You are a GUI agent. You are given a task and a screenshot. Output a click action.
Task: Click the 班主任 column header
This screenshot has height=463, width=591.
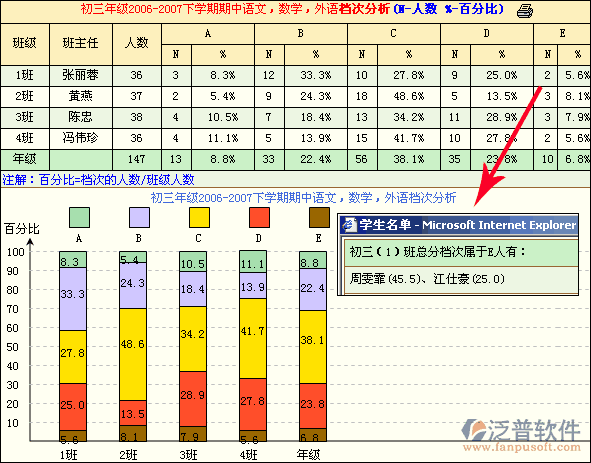[x=81, y=44]
